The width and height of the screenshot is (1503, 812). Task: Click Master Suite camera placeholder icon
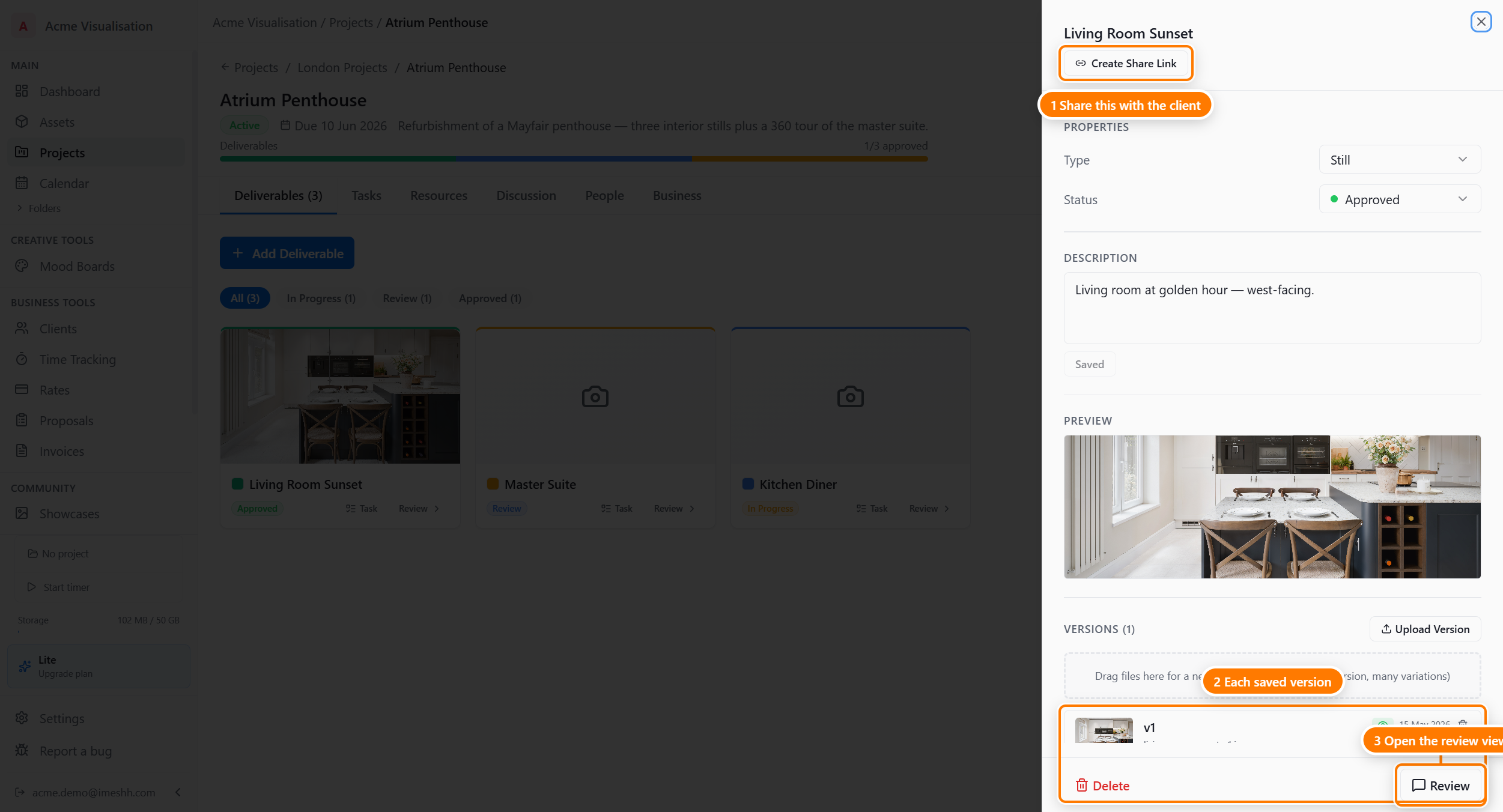click(595, 396)
